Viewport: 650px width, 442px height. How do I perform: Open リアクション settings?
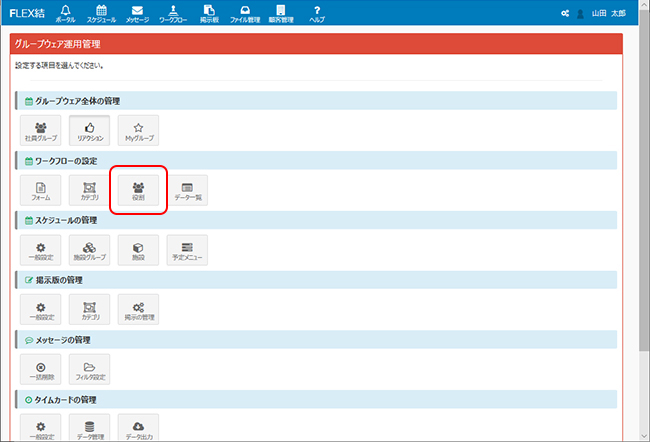[90, 131]
